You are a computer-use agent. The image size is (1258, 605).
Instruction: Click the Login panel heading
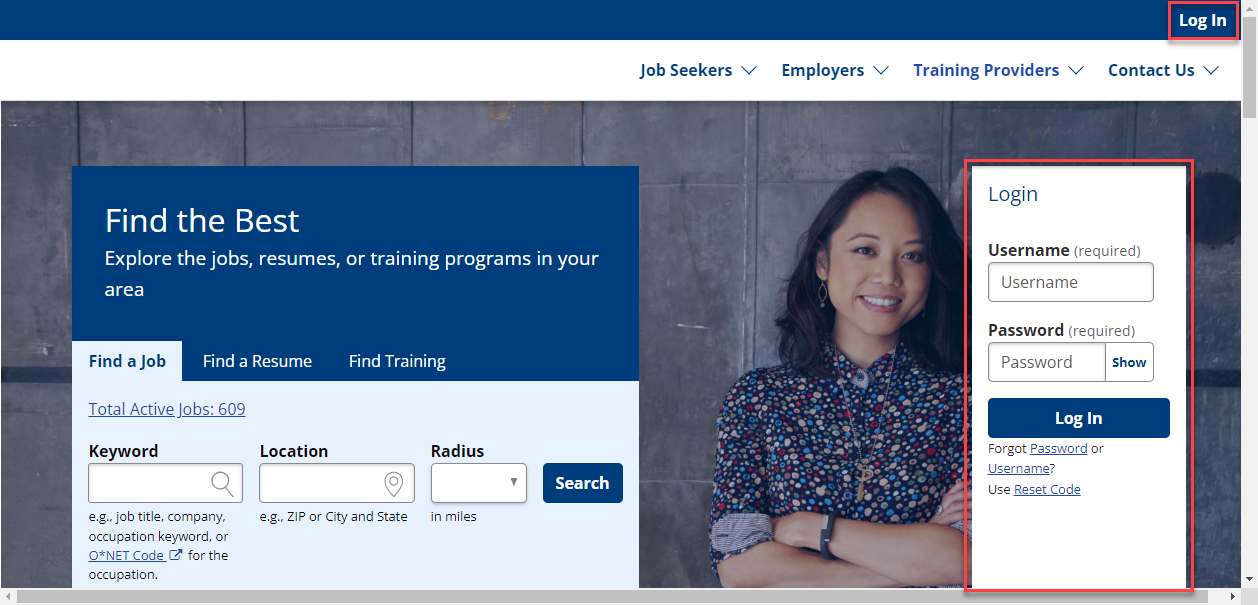click(x=1013, y=194)
